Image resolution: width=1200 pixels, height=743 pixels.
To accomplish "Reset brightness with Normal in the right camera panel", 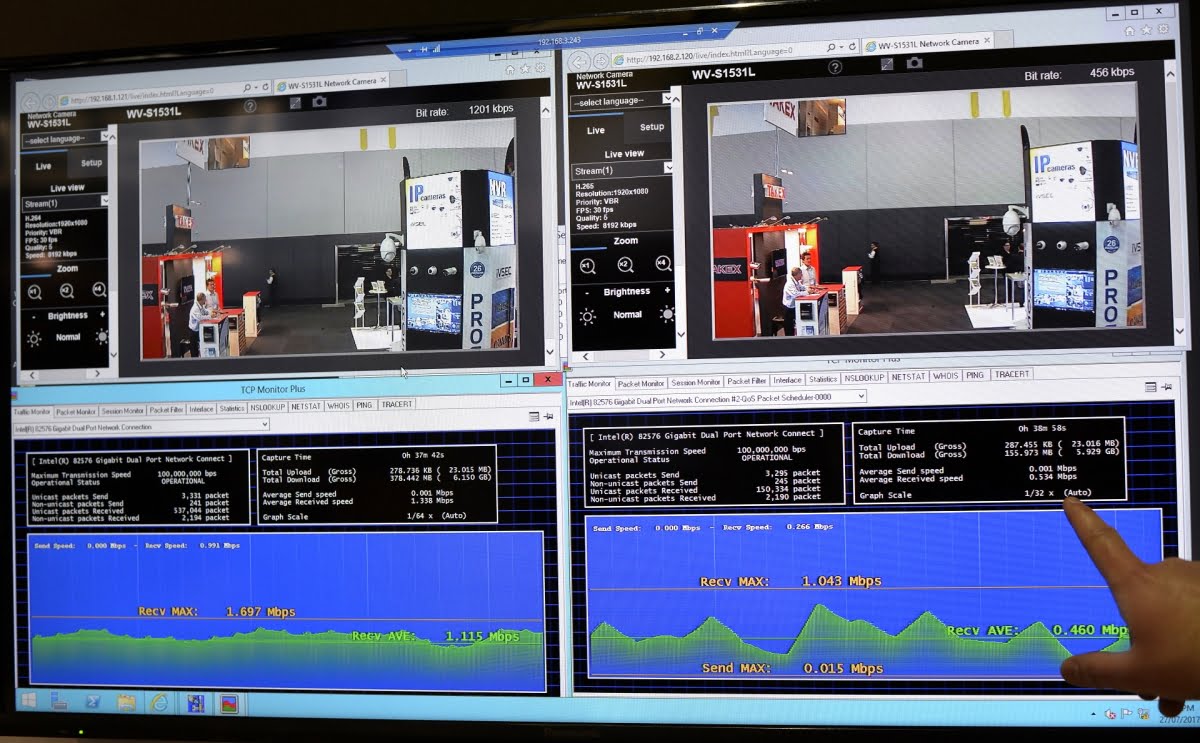I will tap(627, 314).
